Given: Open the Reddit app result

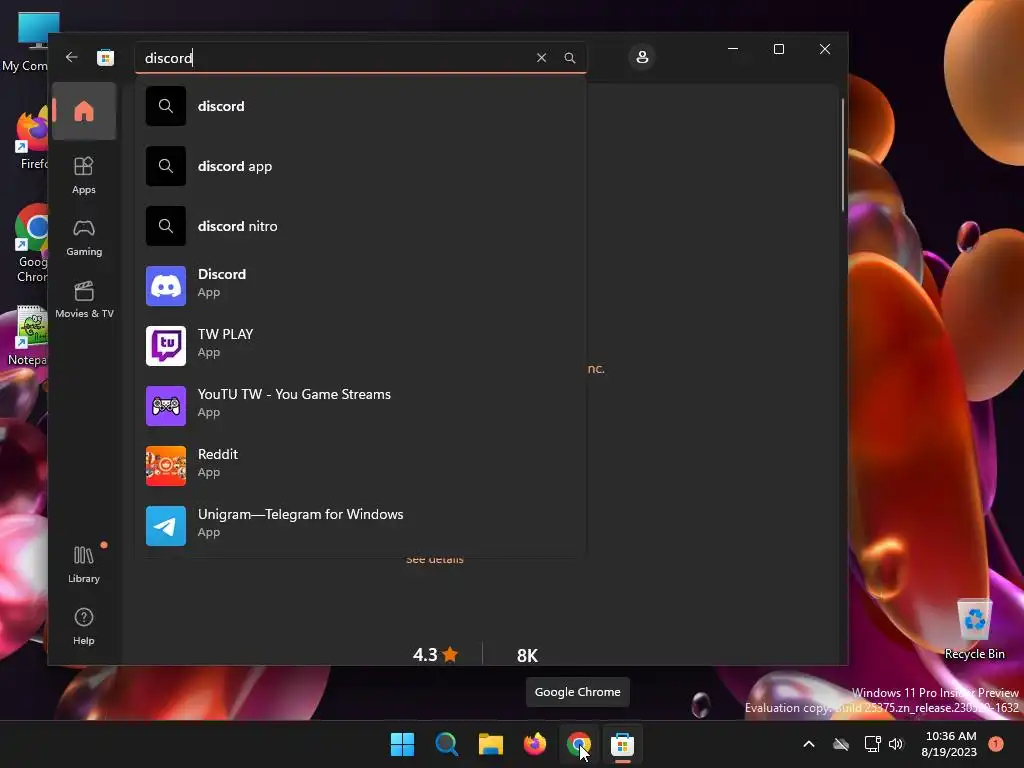Looking at the screenshot, I should [360, 466].
